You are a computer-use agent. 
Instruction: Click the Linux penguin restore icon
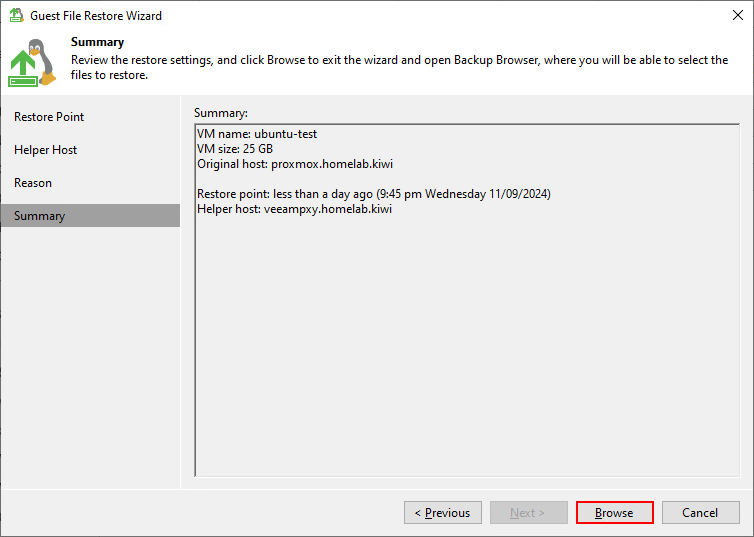(x=32, y=62)
